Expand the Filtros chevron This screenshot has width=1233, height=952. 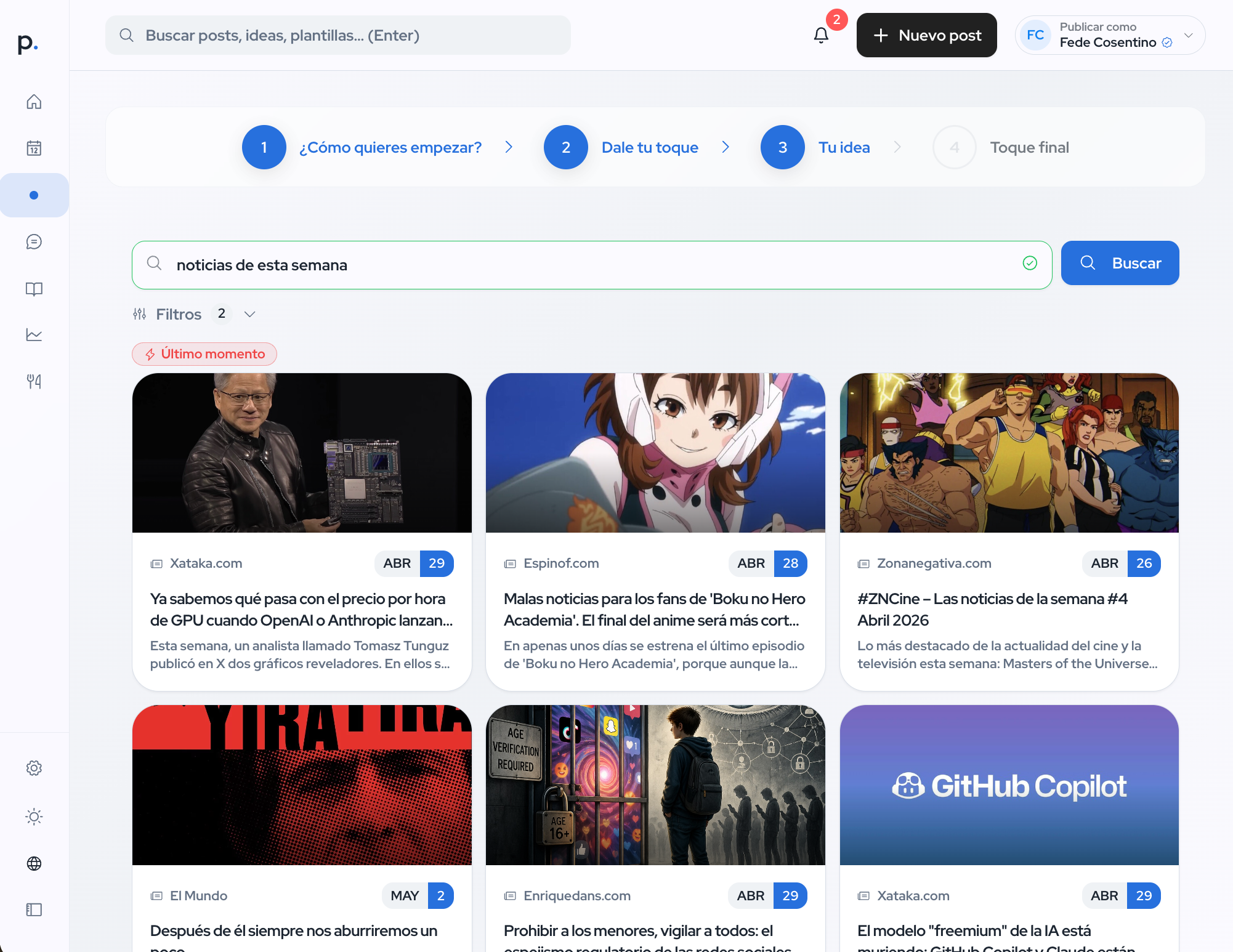tap(249, 314)
